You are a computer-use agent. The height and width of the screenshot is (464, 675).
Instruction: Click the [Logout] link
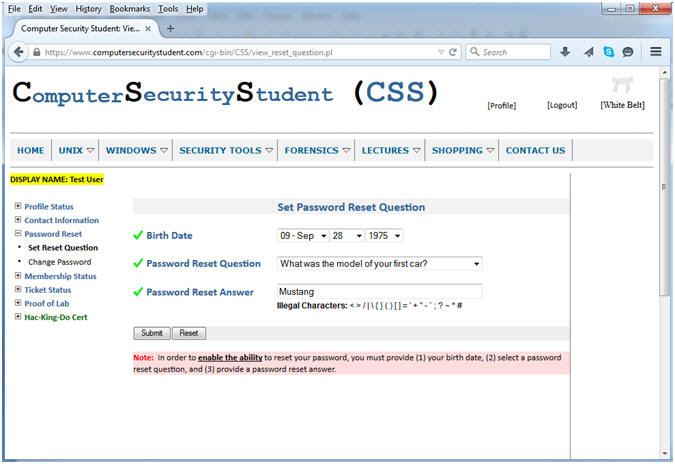point(562,105)
